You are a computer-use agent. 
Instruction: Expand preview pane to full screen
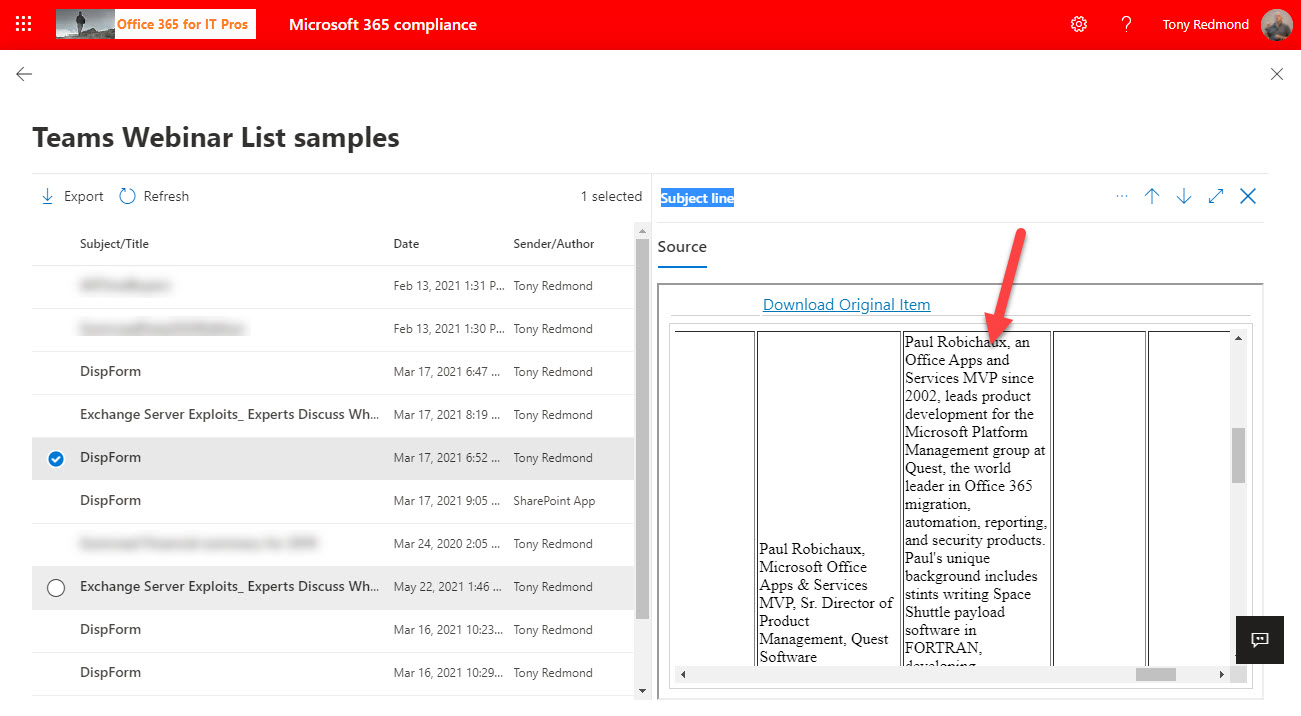pos(1216,196)
